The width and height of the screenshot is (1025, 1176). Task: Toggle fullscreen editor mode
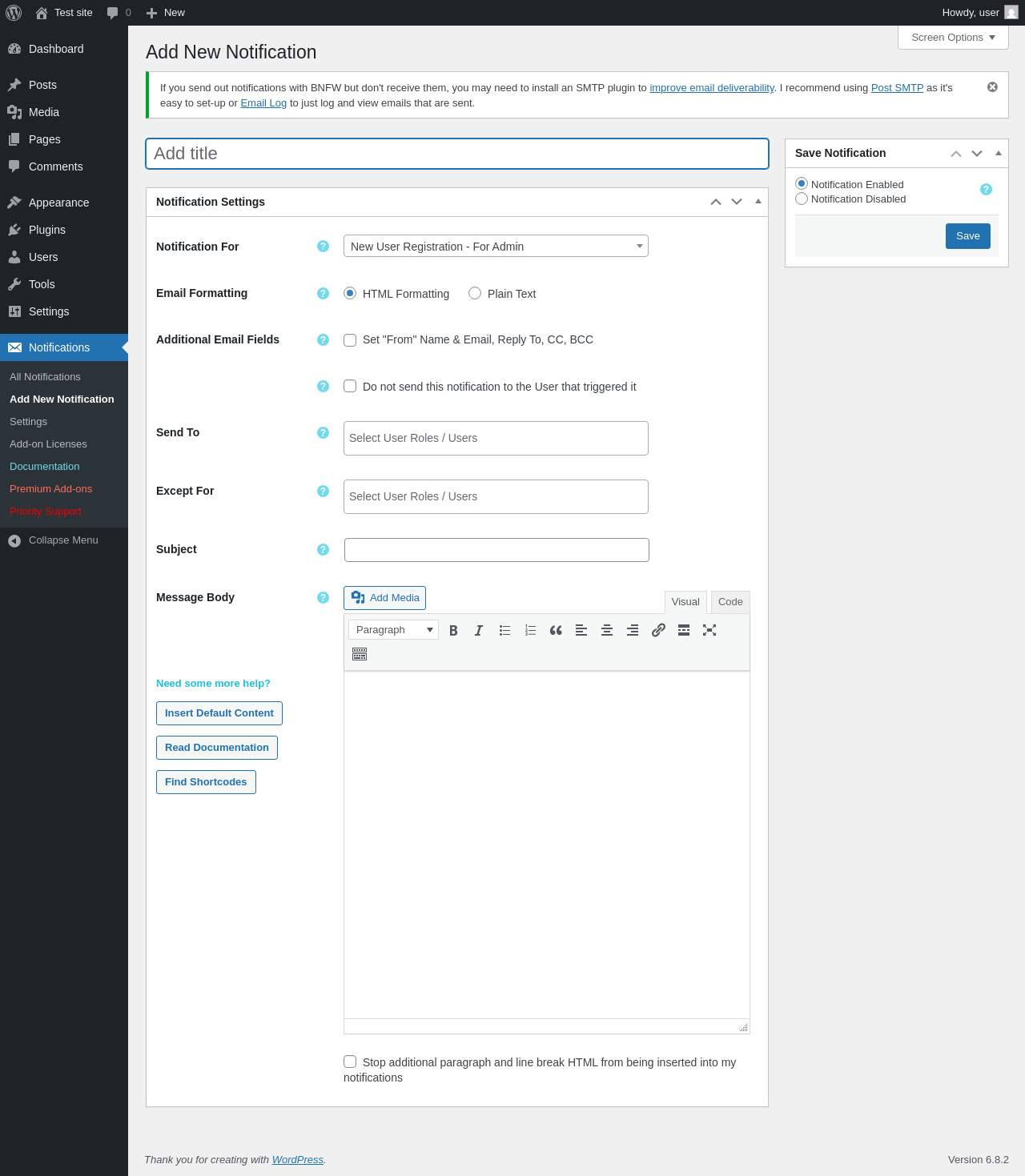click(x=709, y=630)
